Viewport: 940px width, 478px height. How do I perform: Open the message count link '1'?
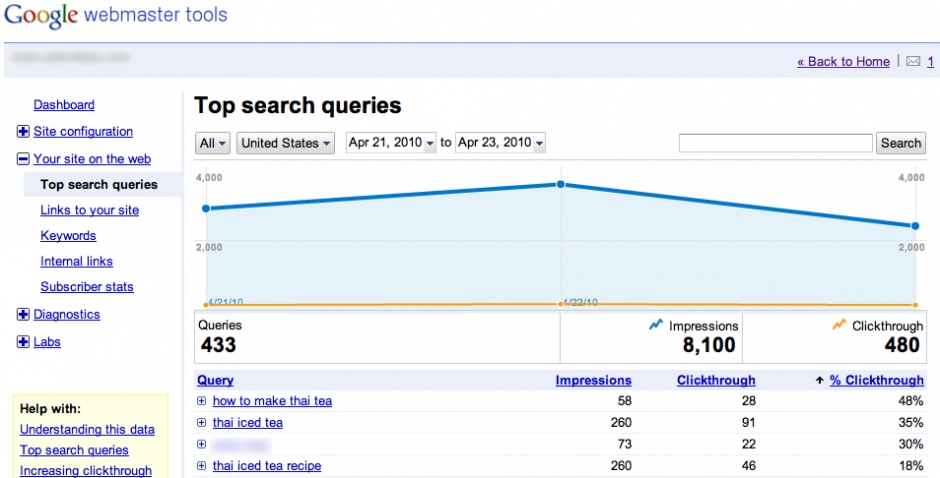coord(930,61)
